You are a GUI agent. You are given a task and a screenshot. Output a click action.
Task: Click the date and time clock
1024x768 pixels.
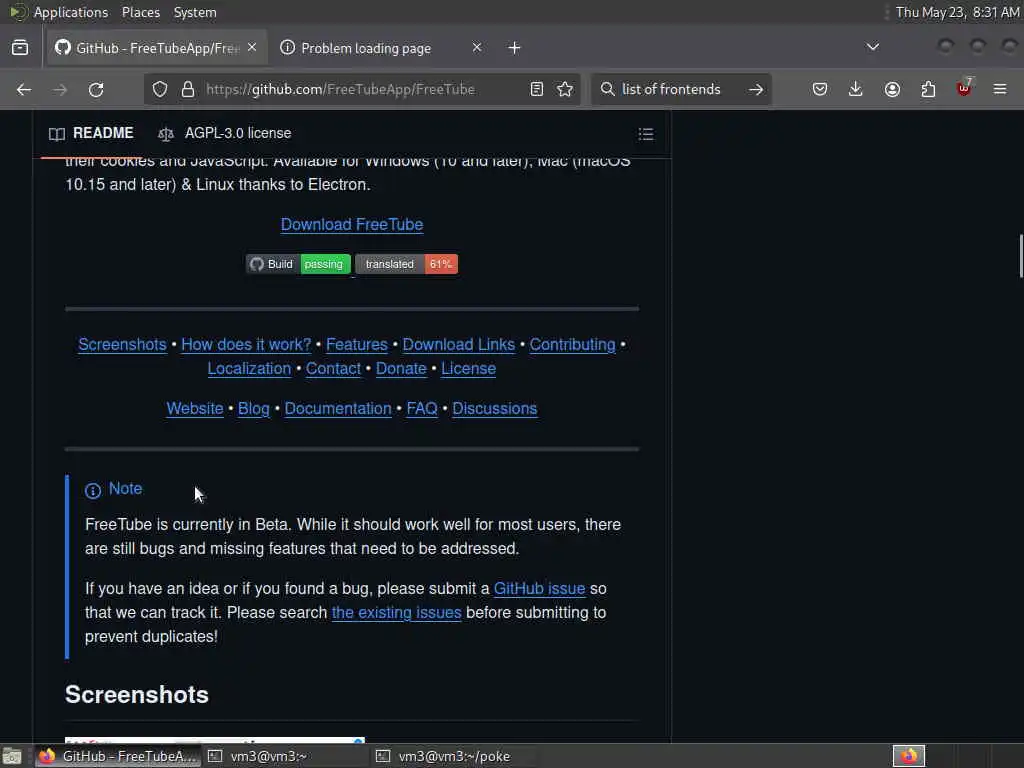[x=957, y=12]
